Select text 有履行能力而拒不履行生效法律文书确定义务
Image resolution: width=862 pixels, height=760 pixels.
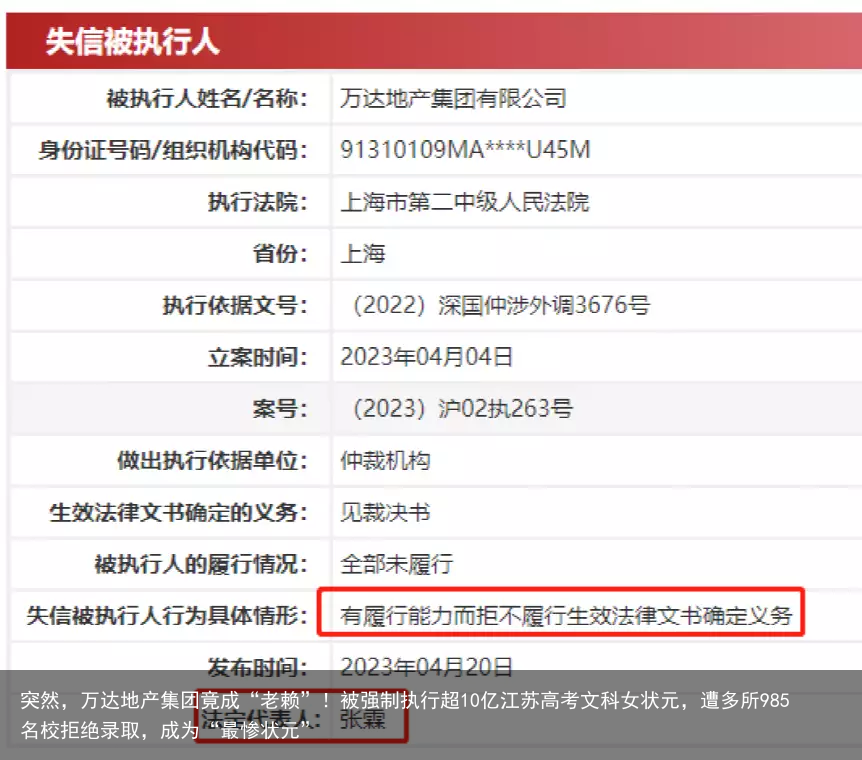tap(566, 615)
